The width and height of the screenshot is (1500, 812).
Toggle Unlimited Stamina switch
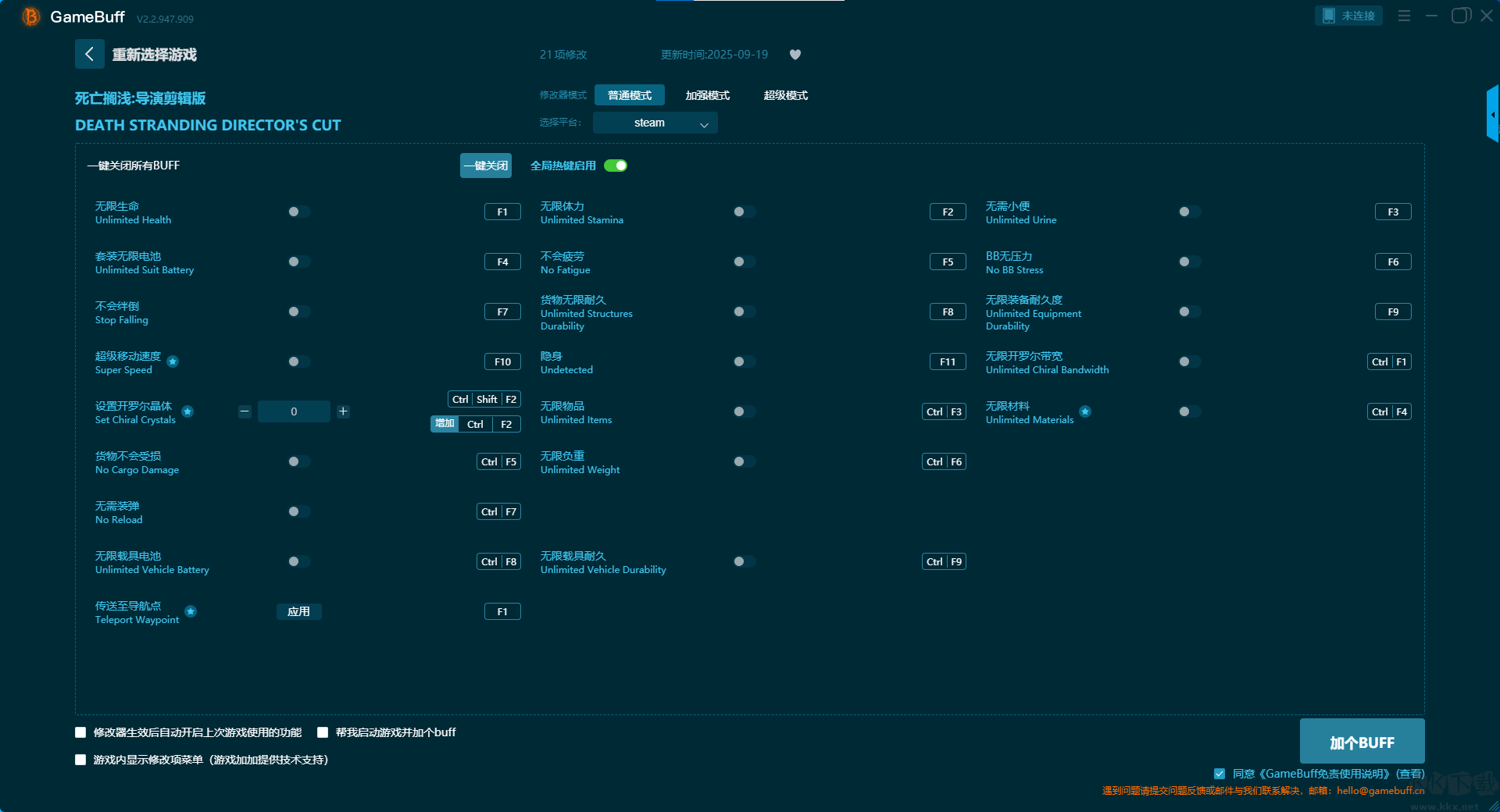click(745, 212)
